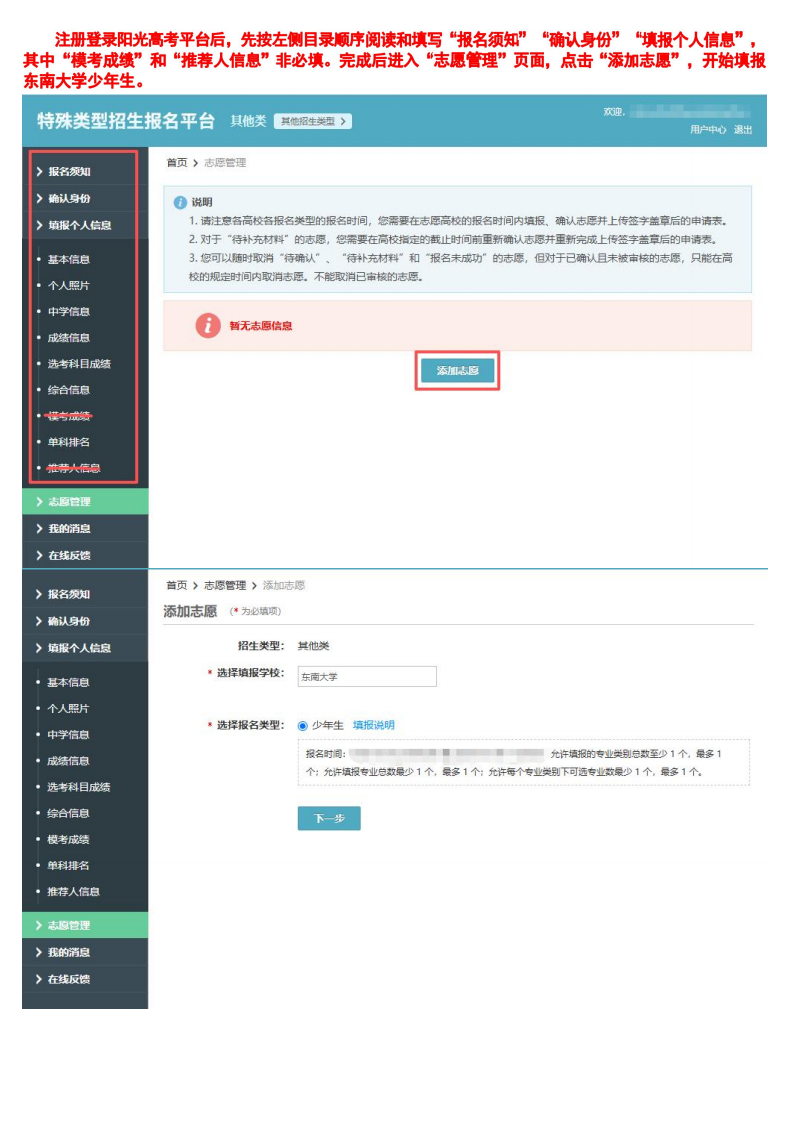
Task: Open 综合信息 in the 添加志愿 form page sidebar
Action: 69,813
